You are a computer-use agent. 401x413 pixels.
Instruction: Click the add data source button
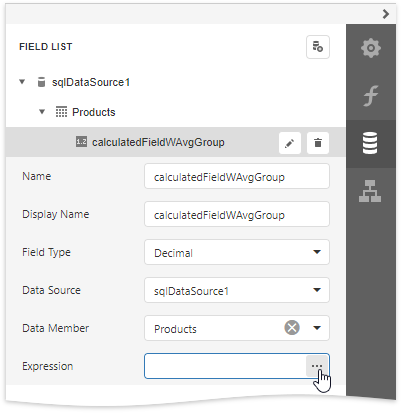click(x=318, y=47)
